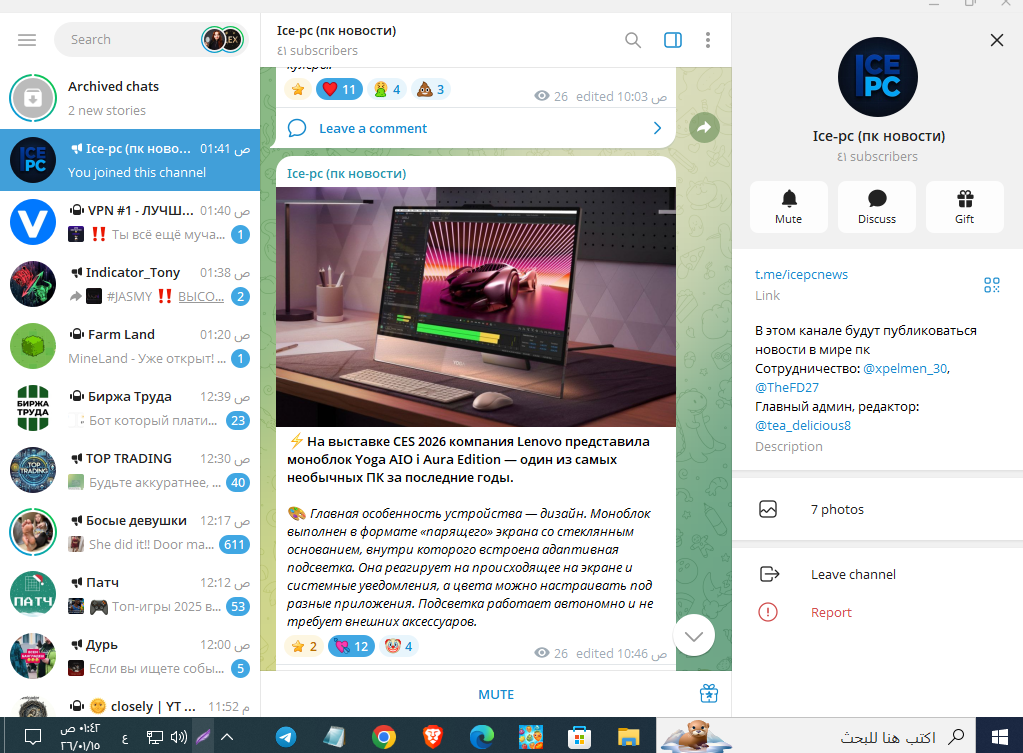Image resolution: width=1023 pixels, height=753 pixels.
Task: Click the Gift button in info panel
Action: click(964, 207)
